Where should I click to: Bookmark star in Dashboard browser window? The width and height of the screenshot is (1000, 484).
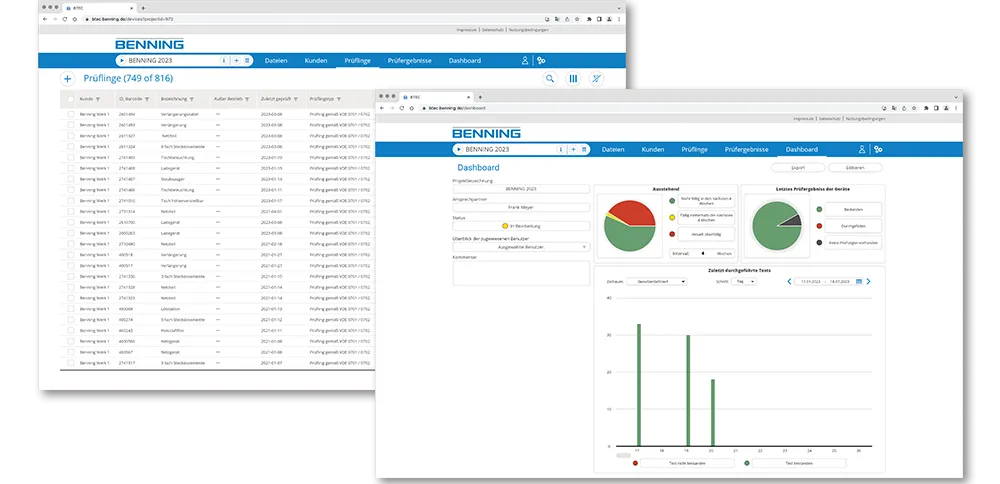[914, 108]
